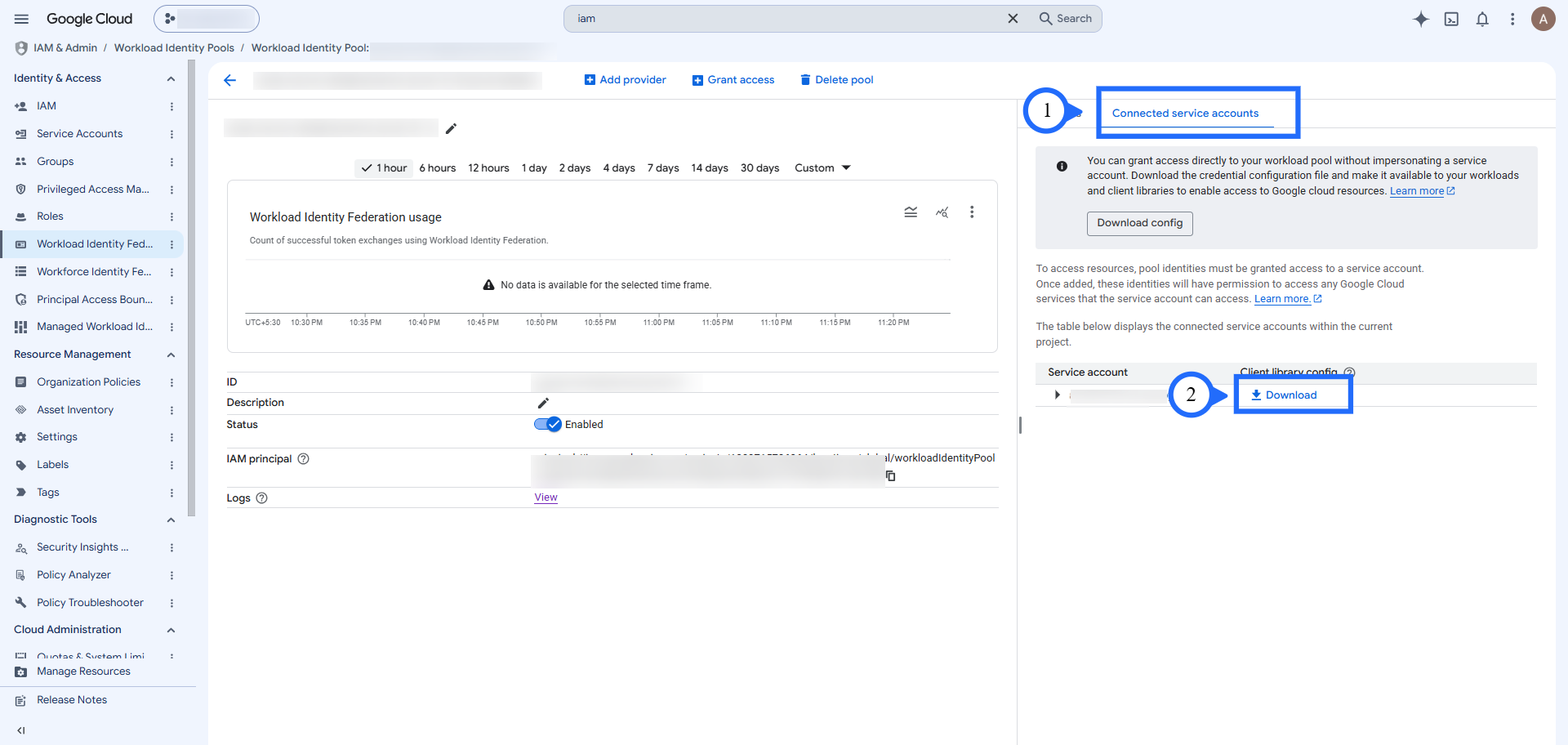This screenshot has width=1568, height=745.
Task: Select the 30 days time range
Action: coord(759,168)
